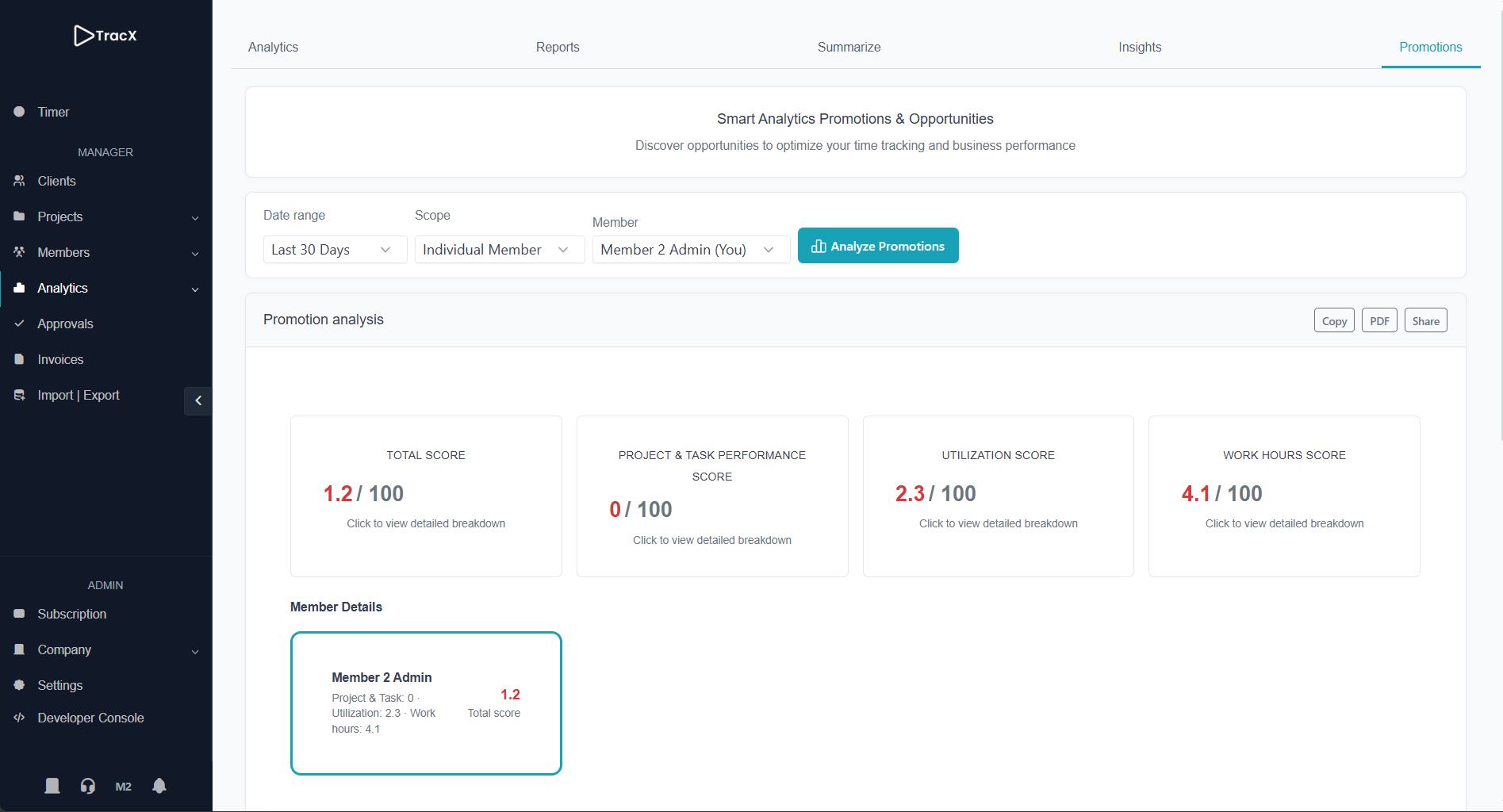The width and height of the screenshot is (1503, 812).
Task: Switch to the Analytics tab
Action: click(x=274, y=47)
